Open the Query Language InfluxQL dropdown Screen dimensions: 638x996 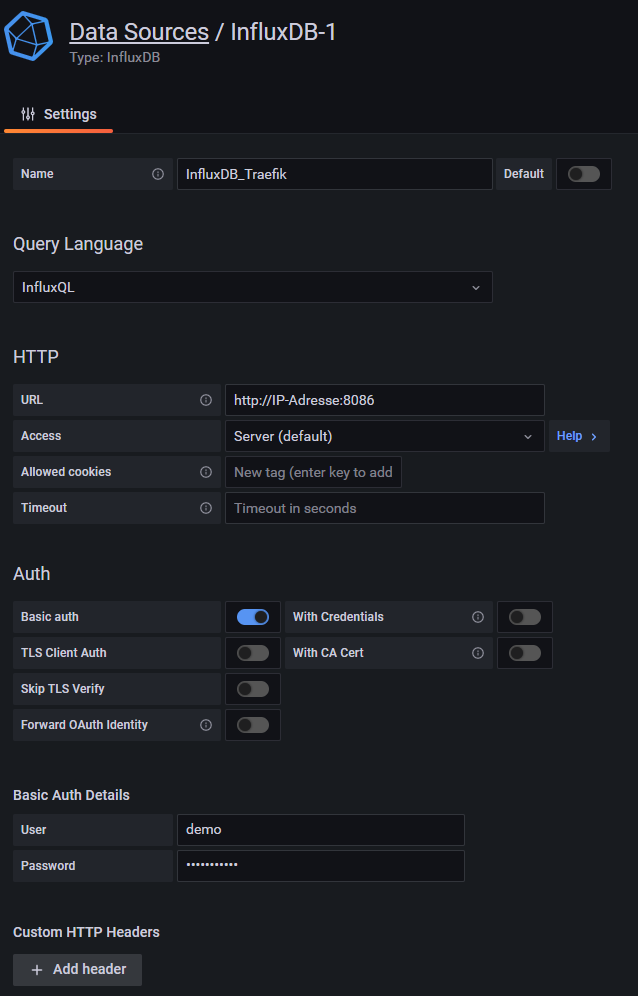click(253, 287)
